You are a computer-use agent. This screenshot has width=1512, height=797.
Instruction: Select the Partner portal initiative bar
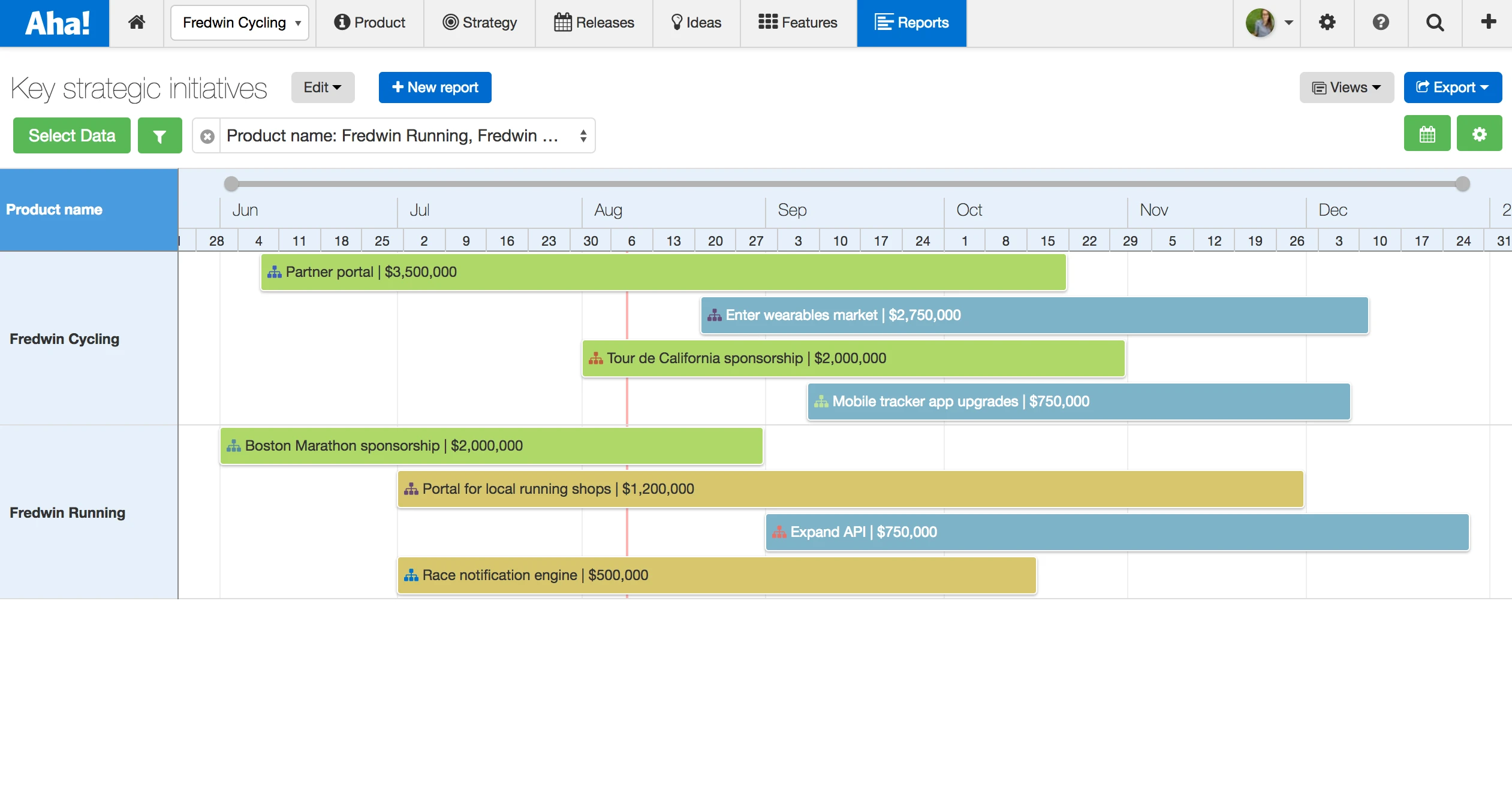click(x=662, y=272)
